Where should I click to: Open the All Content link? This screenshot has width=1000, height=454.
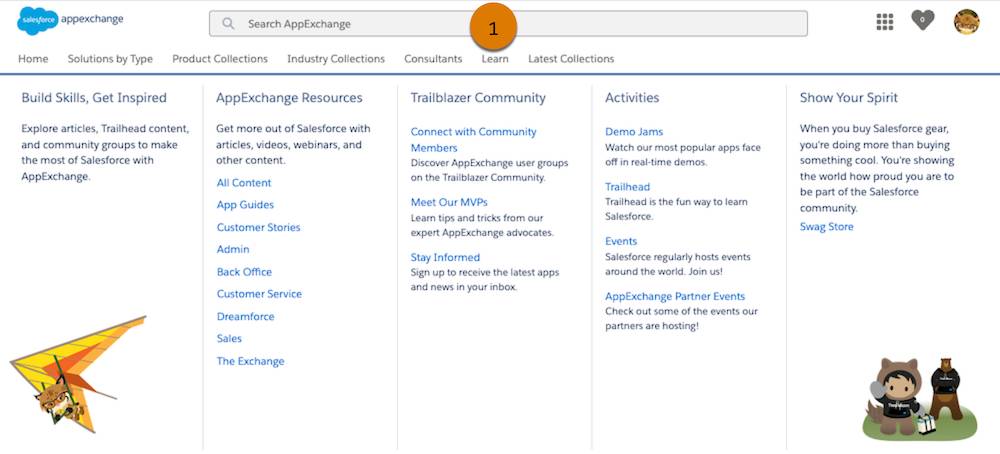tap(244, 182)
